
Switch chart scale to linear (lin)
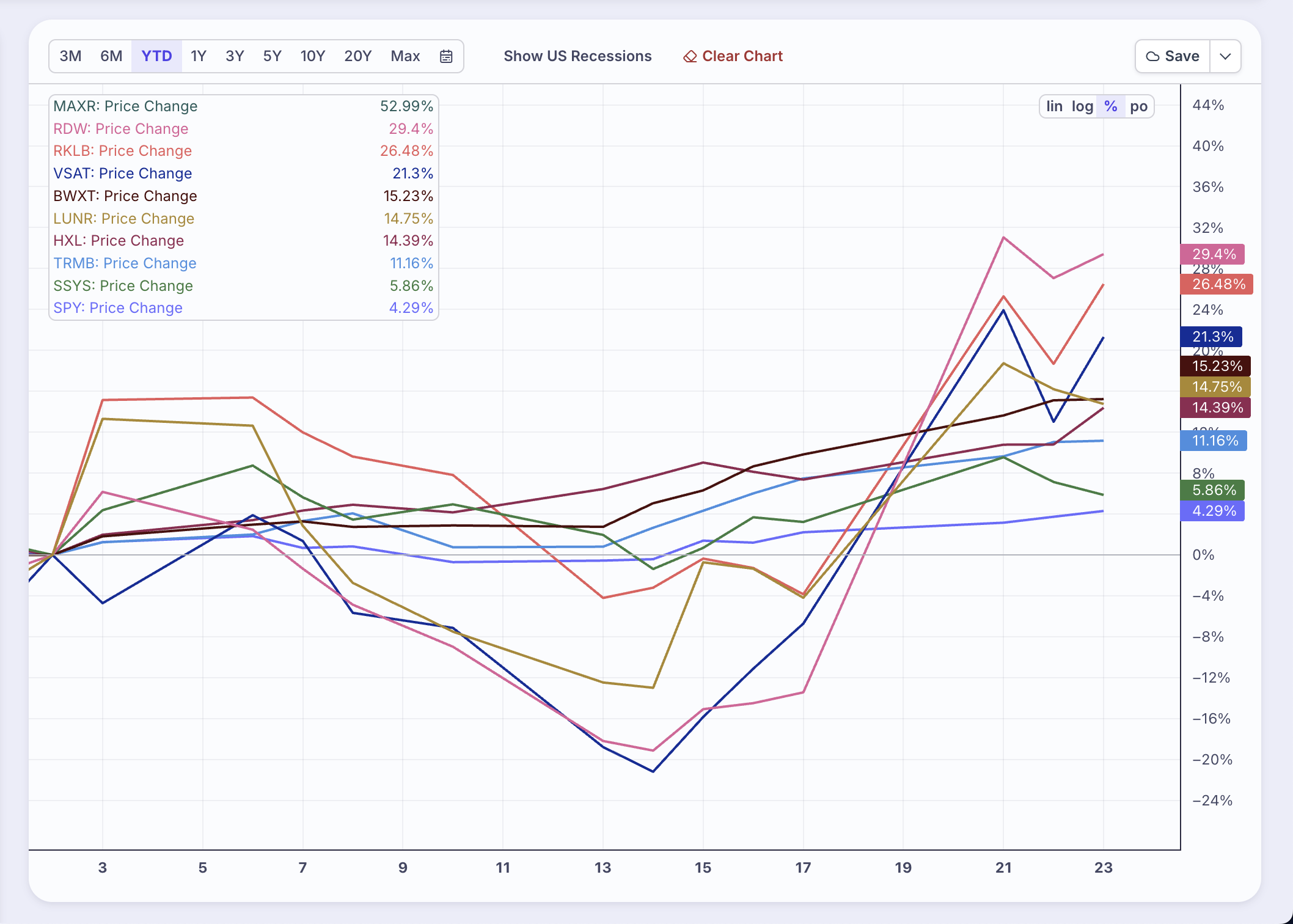click(1054, 106)
